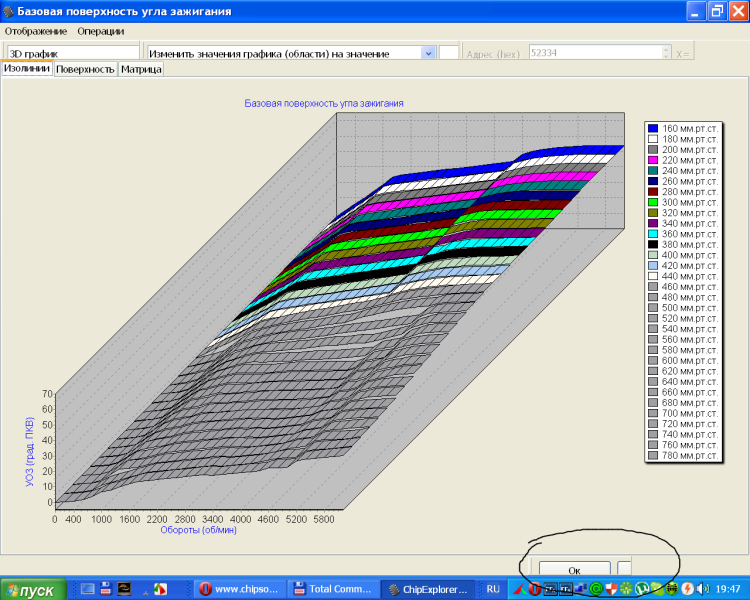Switch to Total Commander in the taskbar
The image size is (750, 600).
point(335,589)
